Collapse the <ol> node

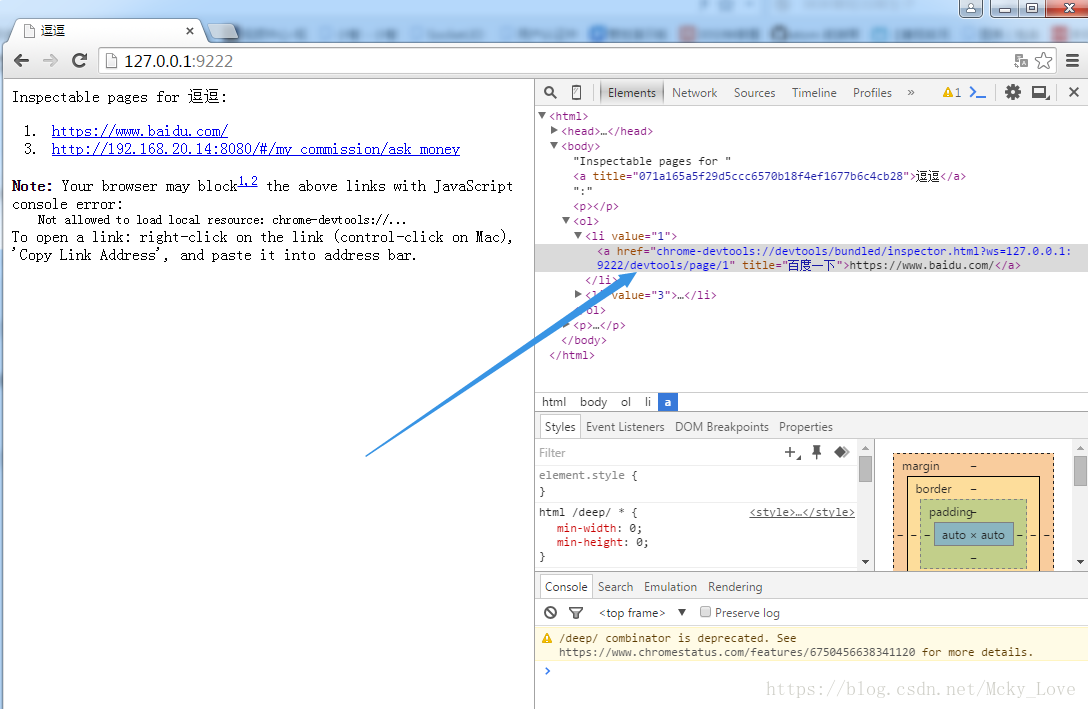click(566, 221)
